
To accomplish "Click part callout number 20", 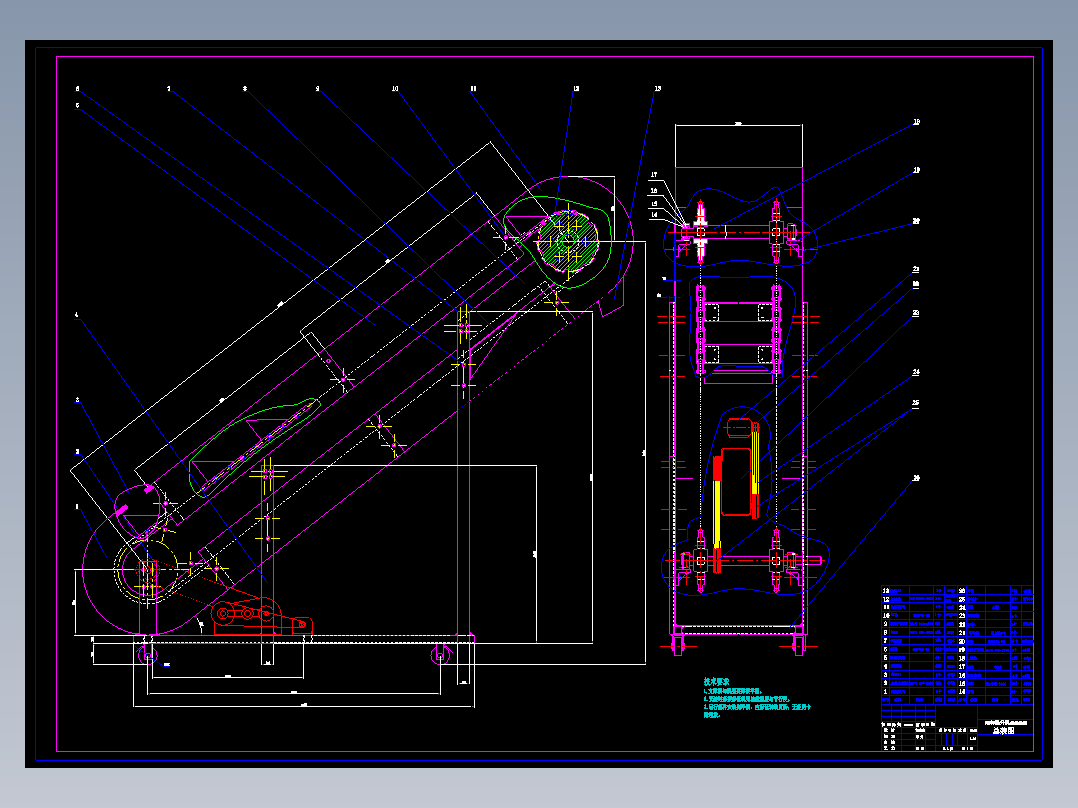I will tap(916, 221).
